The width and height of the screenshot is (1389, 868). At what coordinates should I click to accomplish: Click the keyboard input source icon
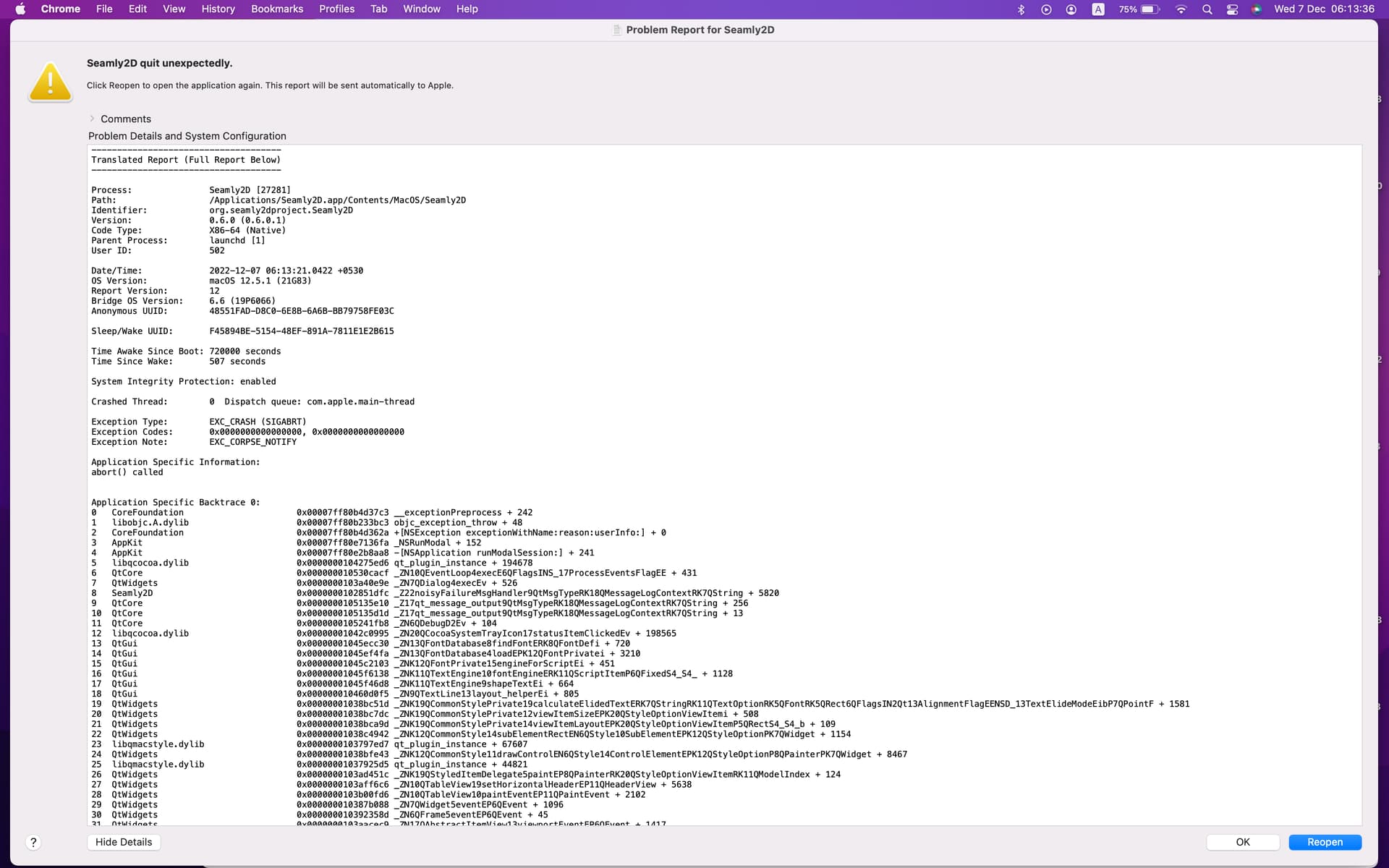[x=1097, y=9]
